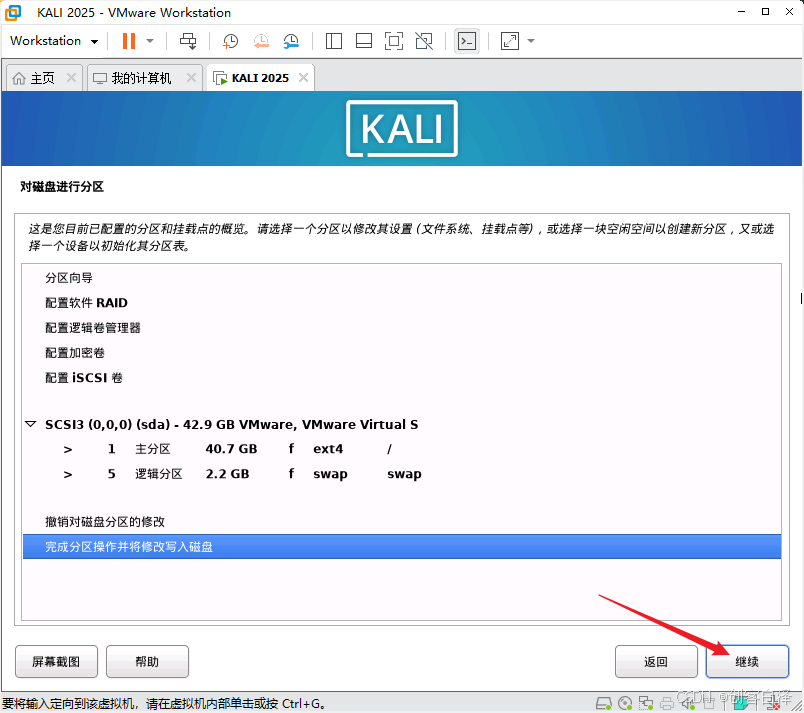
Task: Open the power options dropdown arrow
Action: [x=150, y=41]
